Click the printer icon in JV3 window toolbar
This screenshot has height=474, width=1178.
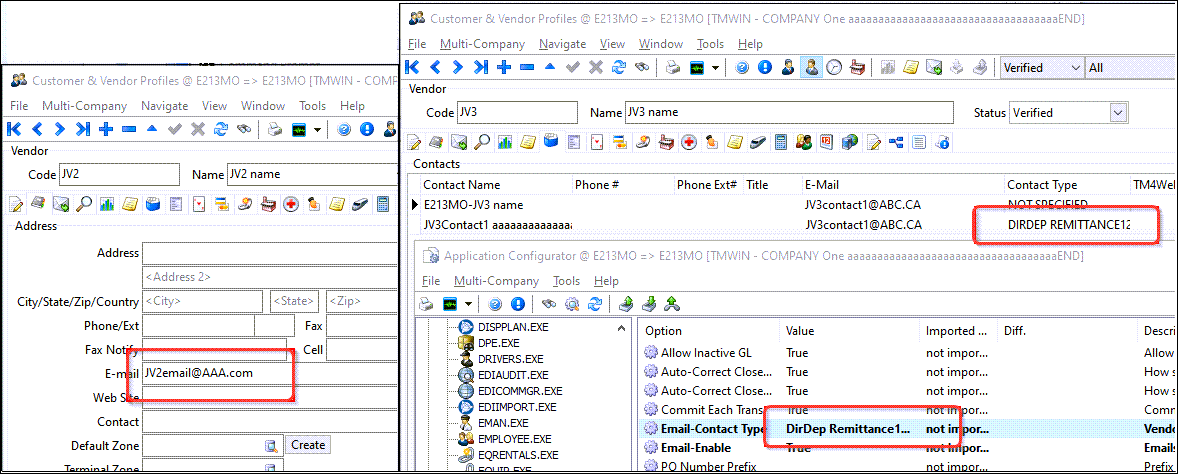[x=674, y=68]
